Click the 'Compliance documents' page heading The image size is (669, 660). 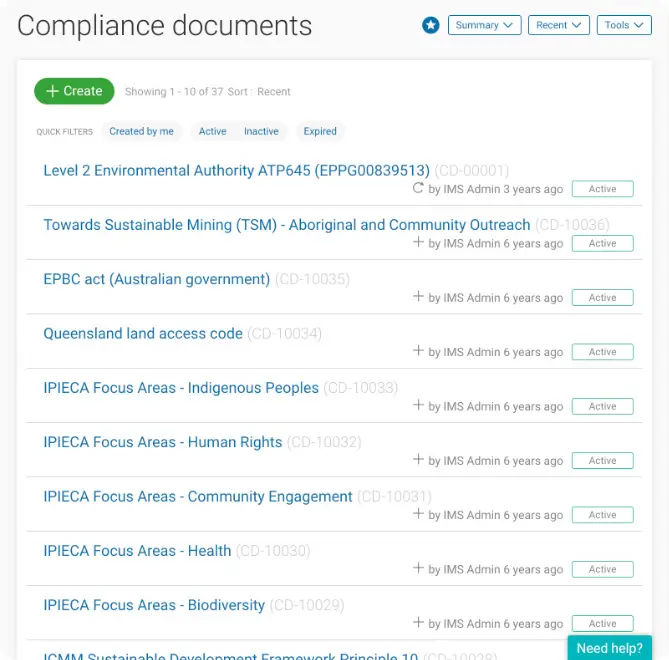click(165, 25)
